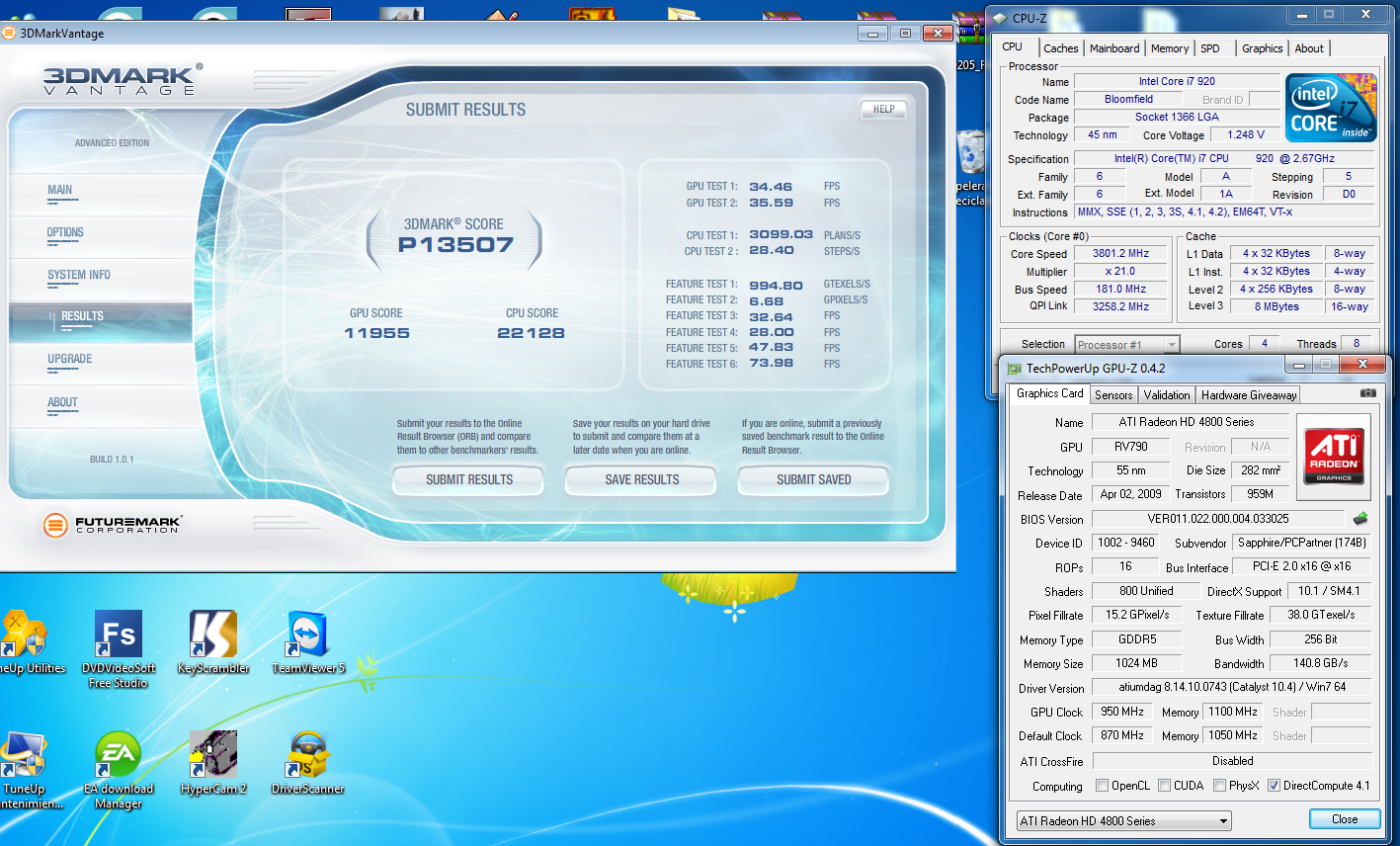Screen dimensions: 1400x846
Task: Click the Memory Size 1024 MB value
Action: click(1136, 663)
